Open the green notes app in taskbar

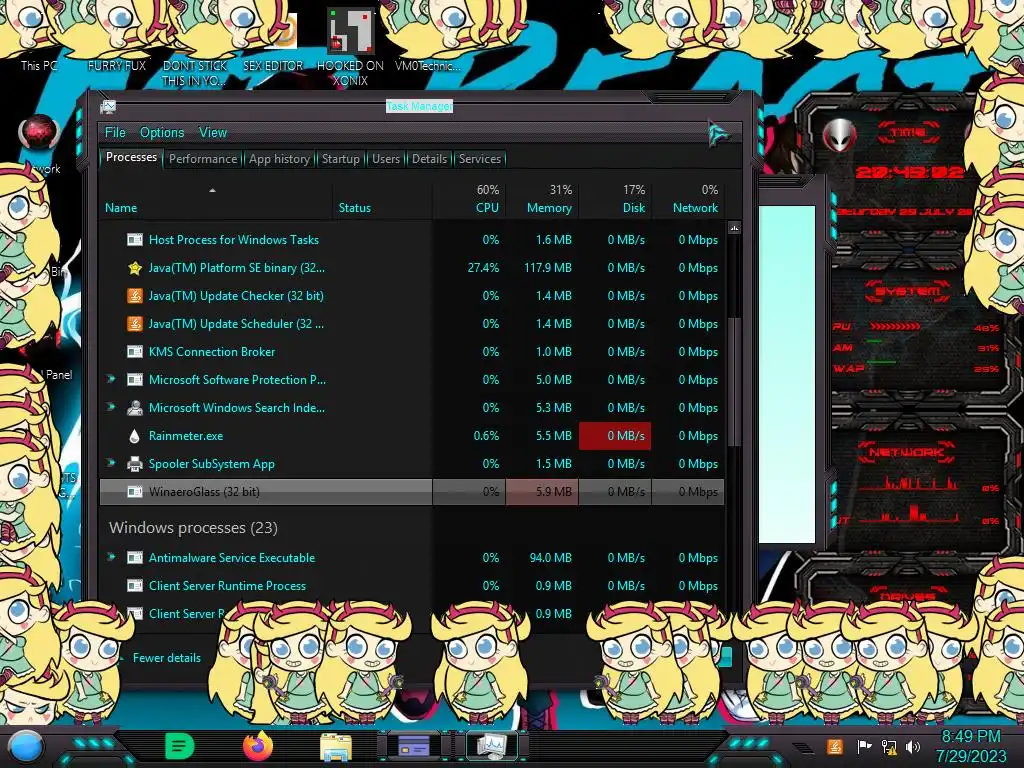coord(180,746)
